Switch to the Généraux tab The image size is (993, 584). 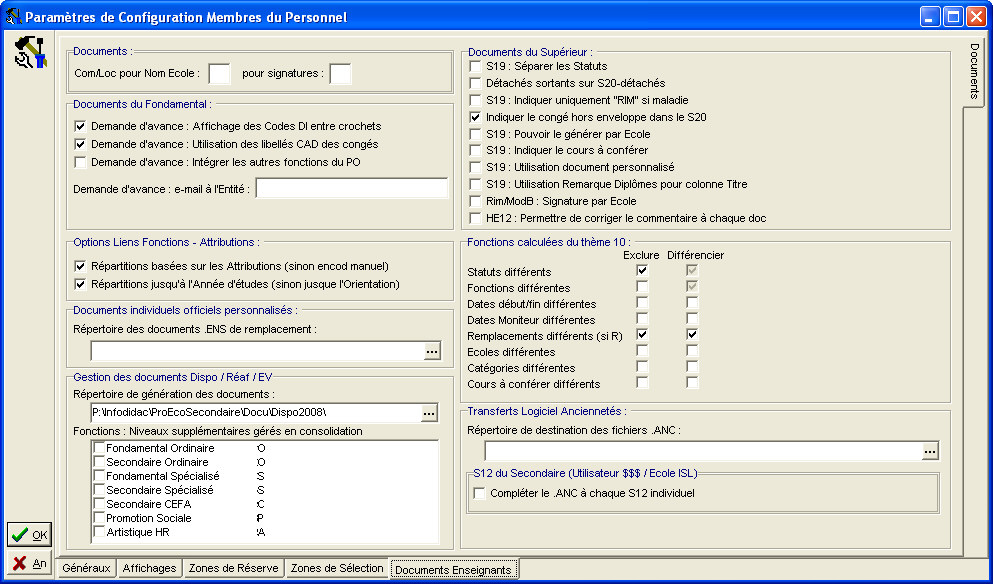point(86,568)
